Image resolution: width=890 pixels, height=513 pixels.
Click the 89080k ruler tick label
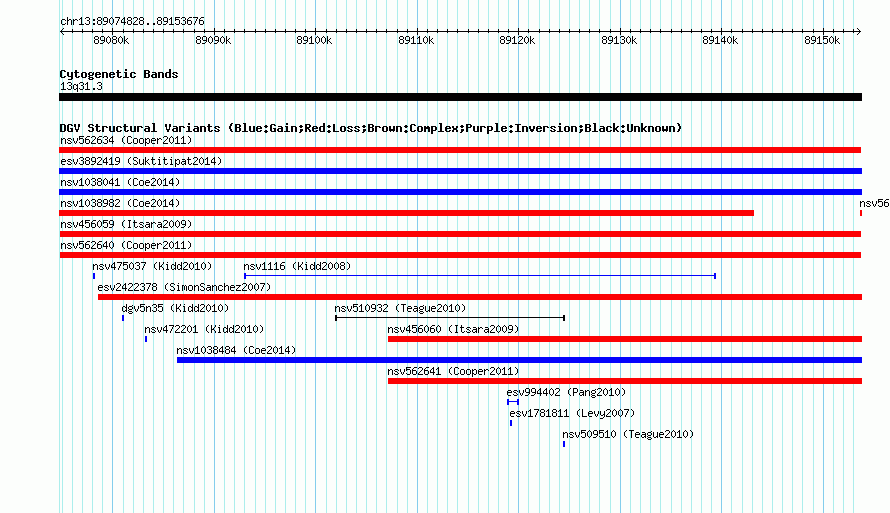click(x=111, y=40)
